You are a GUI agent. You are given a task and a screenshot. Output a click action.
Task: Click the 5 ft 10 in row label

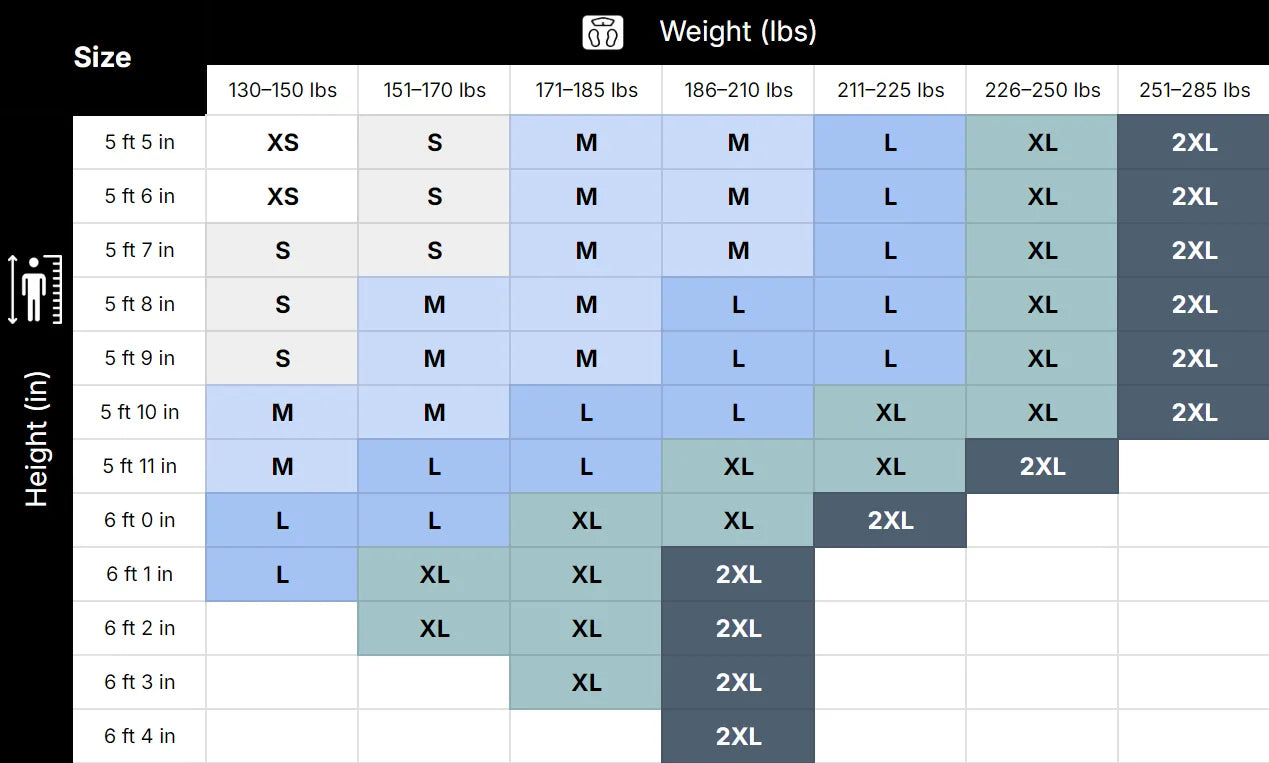(140, 412)
